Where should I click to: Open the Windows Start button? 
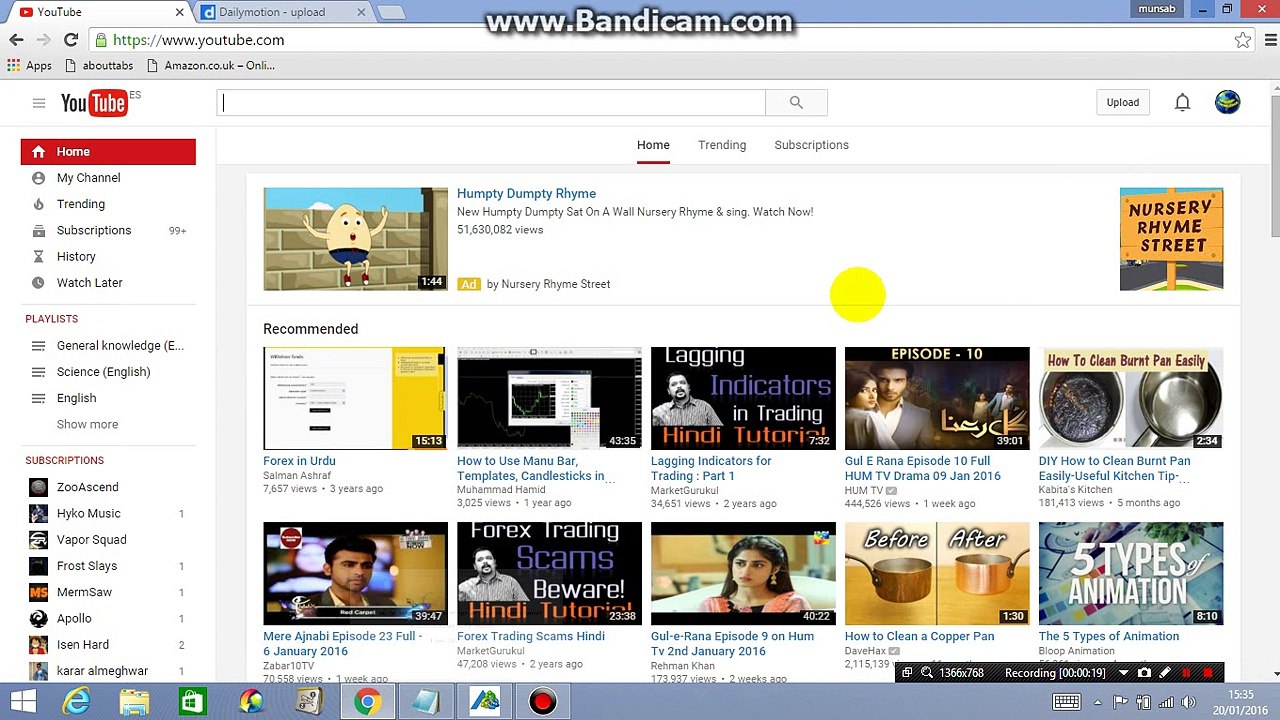tap(23, 702)
